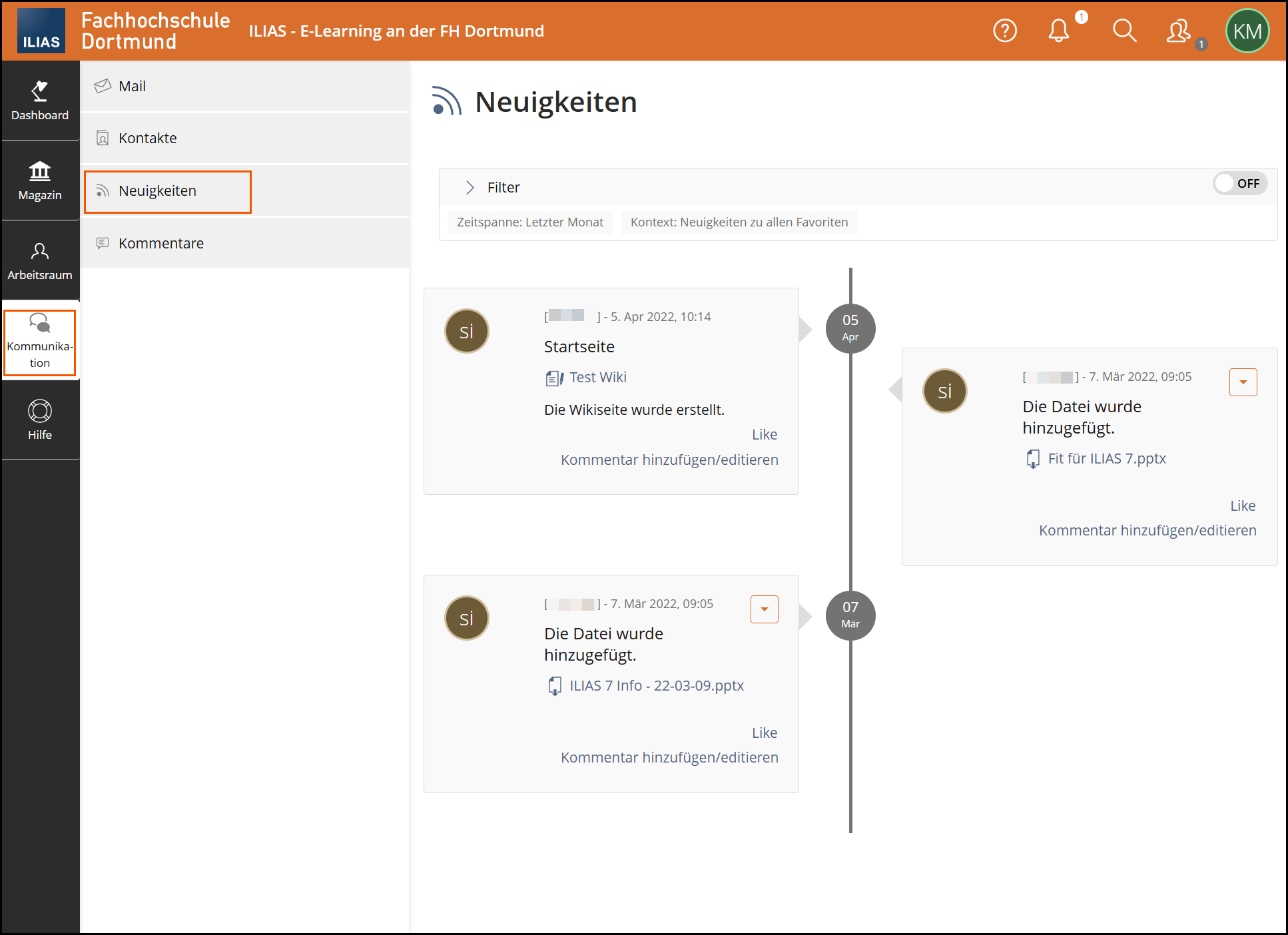Toggle the Filter OFF switch
This screenshot has width=1288, height=935.
tap(1239, 183)
